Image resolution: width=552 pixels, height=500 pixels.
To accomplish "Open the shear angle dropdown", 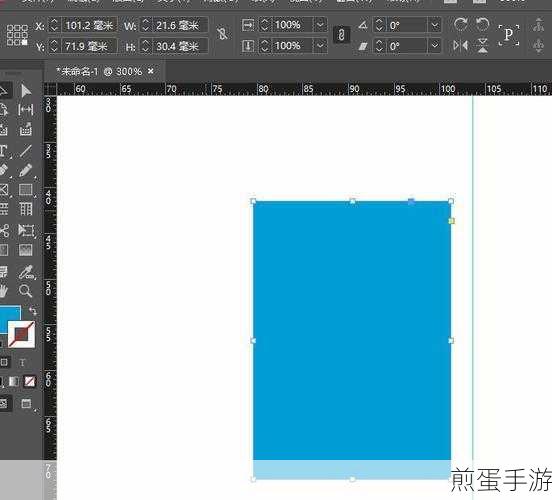I will [435, 46].
